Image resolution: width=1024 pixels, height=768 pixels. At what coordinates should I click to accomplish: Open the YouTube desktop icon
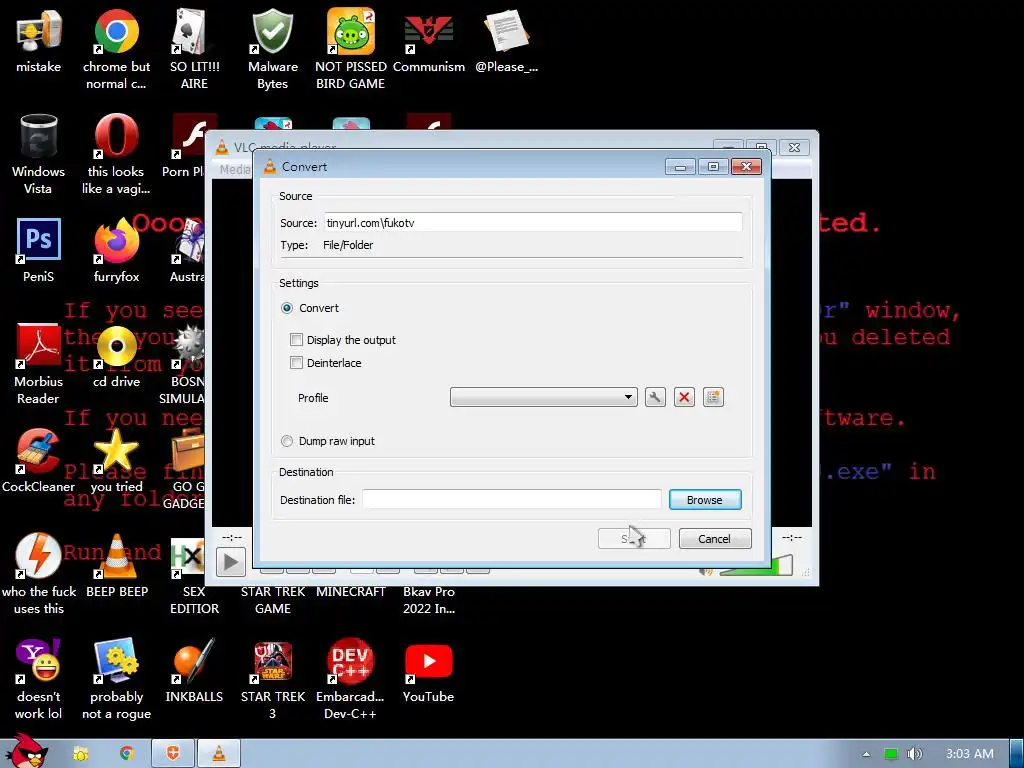[x=428, y=671]
